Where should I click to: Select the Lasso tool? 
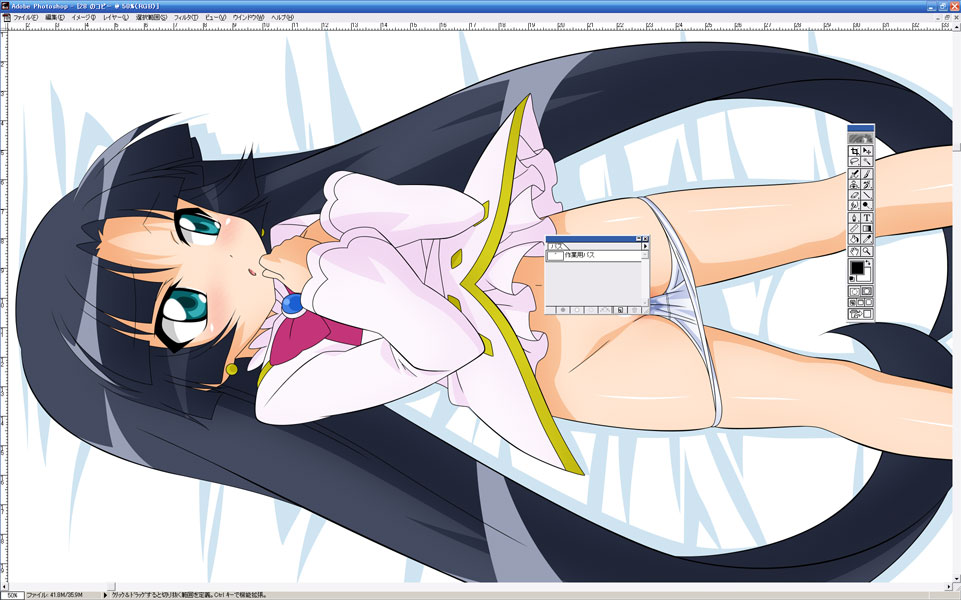[855, 161]
